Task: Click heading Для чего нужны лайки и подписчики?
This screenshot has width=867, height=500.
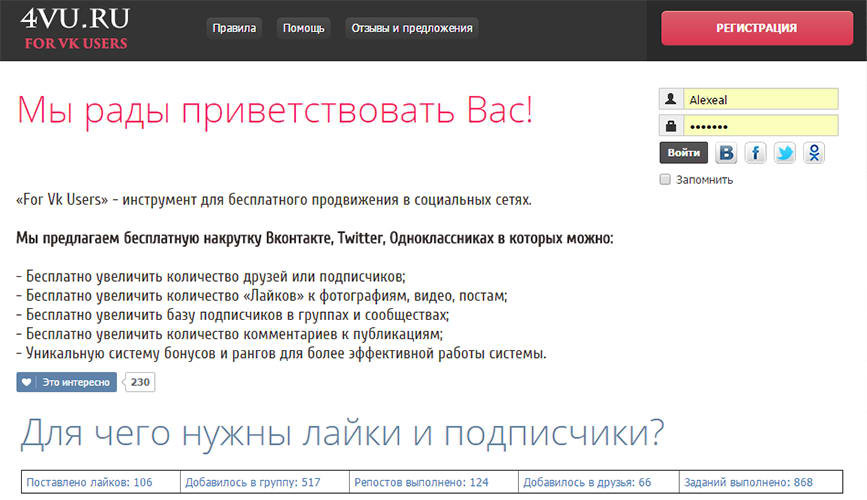Action: [342, 434]
